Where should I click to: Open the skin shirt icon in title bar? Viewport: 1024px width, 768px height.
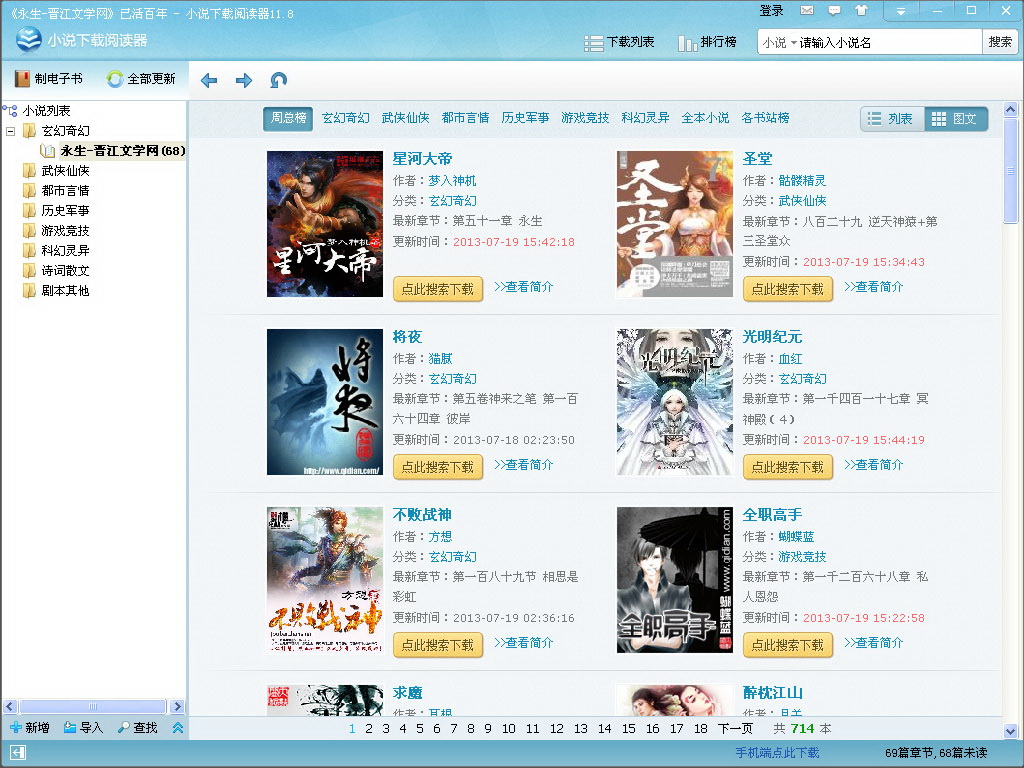click(x=861, y=11)
